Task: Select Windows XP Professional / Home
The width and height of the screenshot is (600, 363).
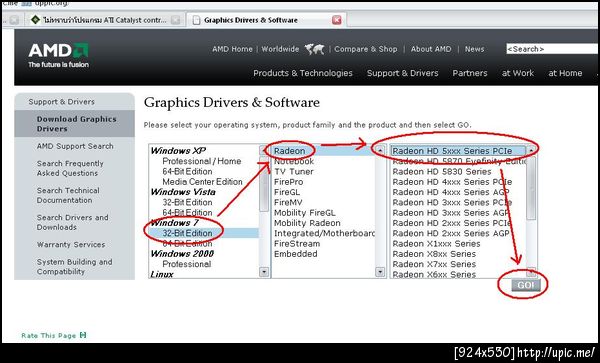Action: tap(202, 161)
